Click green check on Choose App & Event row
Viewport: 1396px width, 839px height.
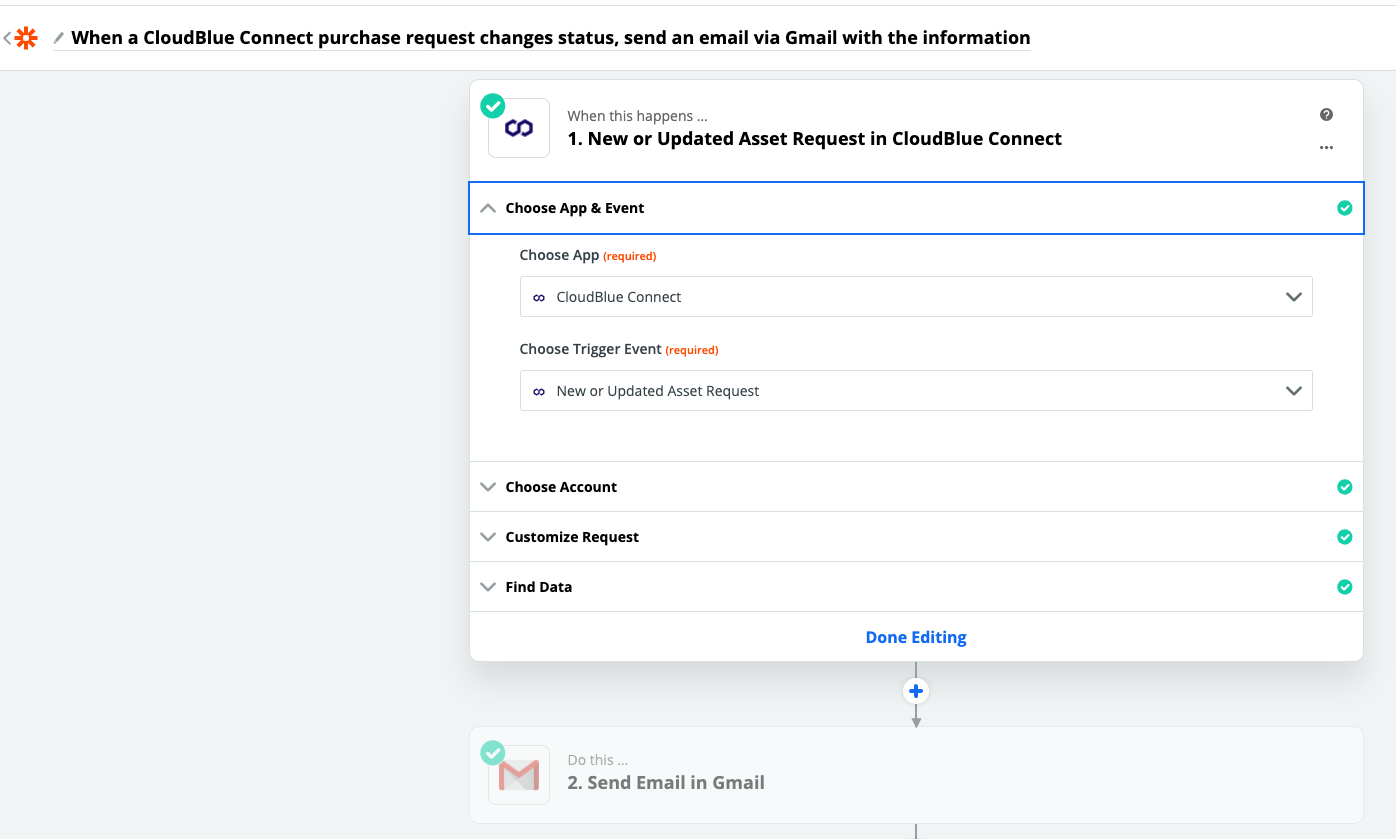pos(1345,208)
